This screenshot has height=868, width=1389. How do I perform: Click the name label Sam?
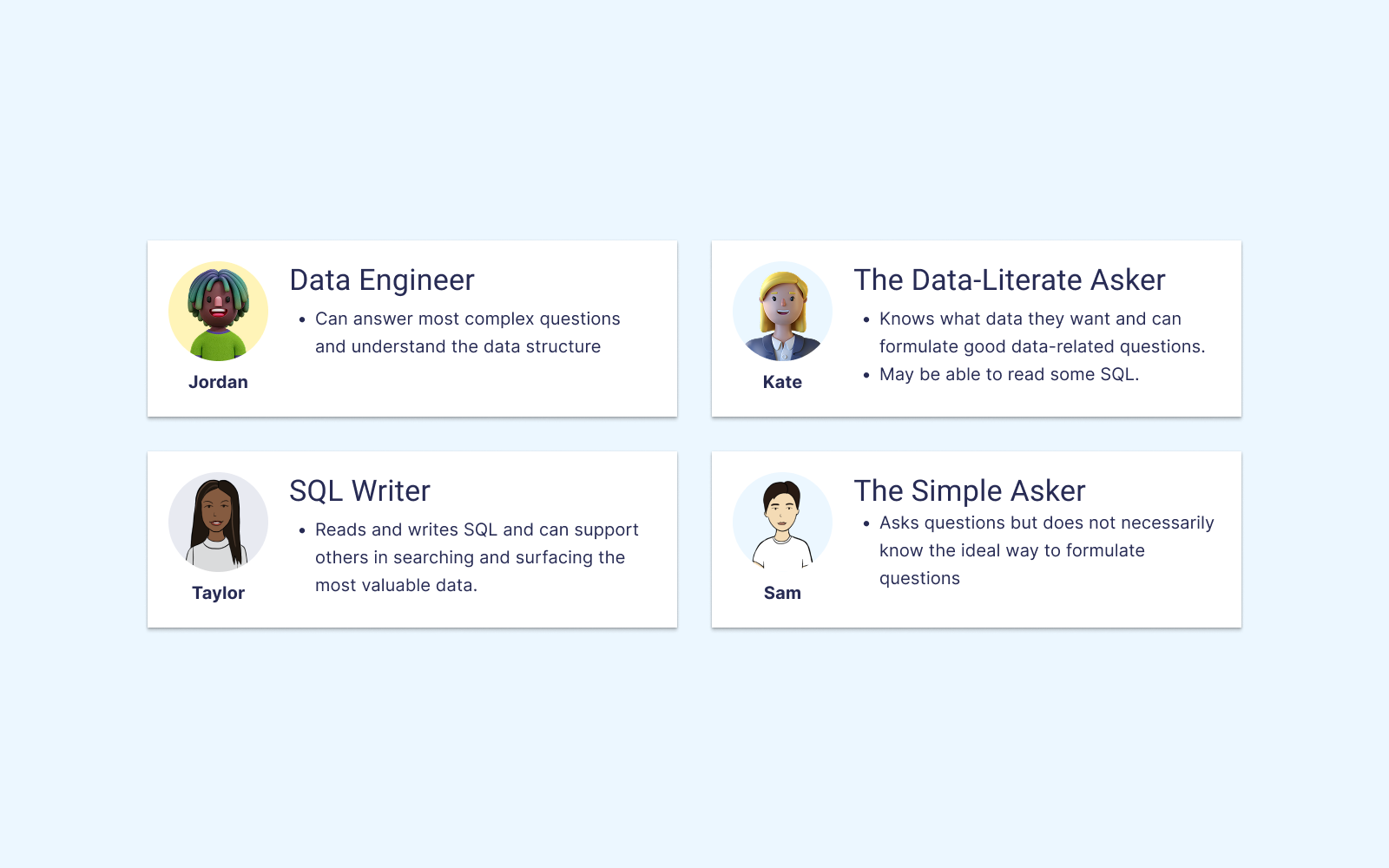click(782, 593)
